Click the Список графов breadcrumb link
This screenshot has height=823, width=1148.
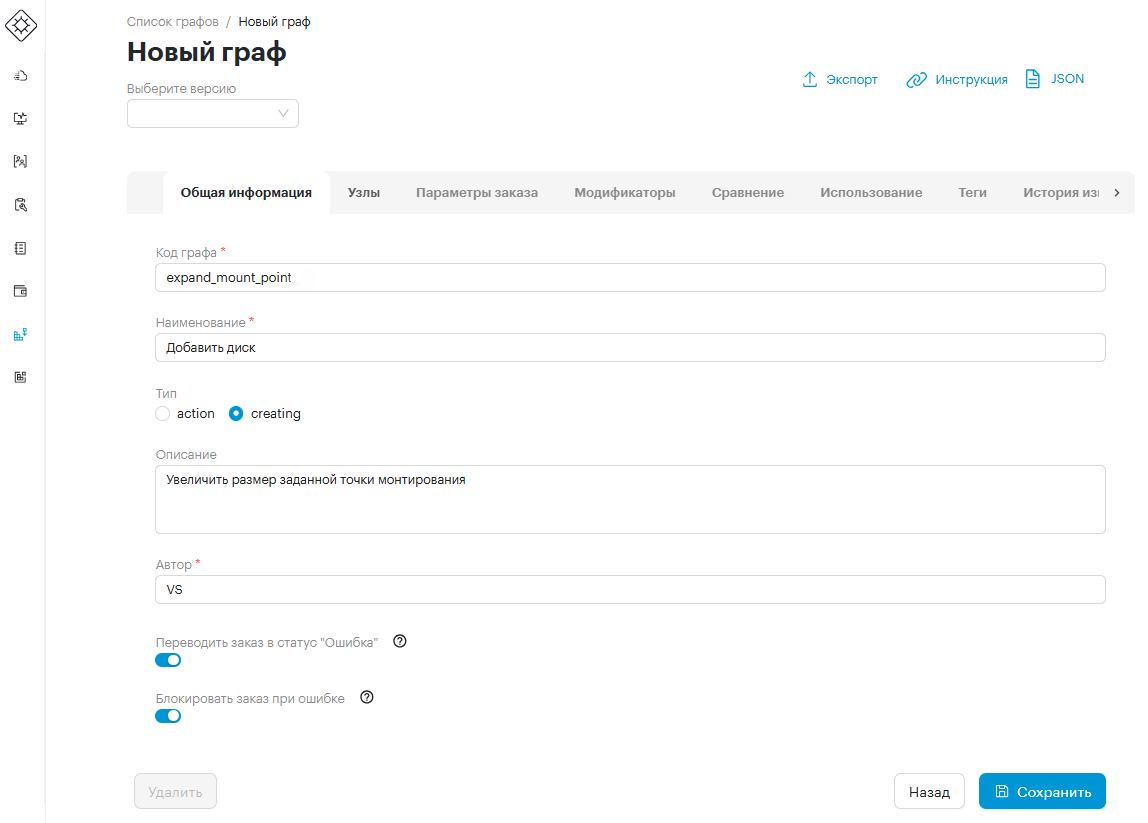click(x=173, y=22)
